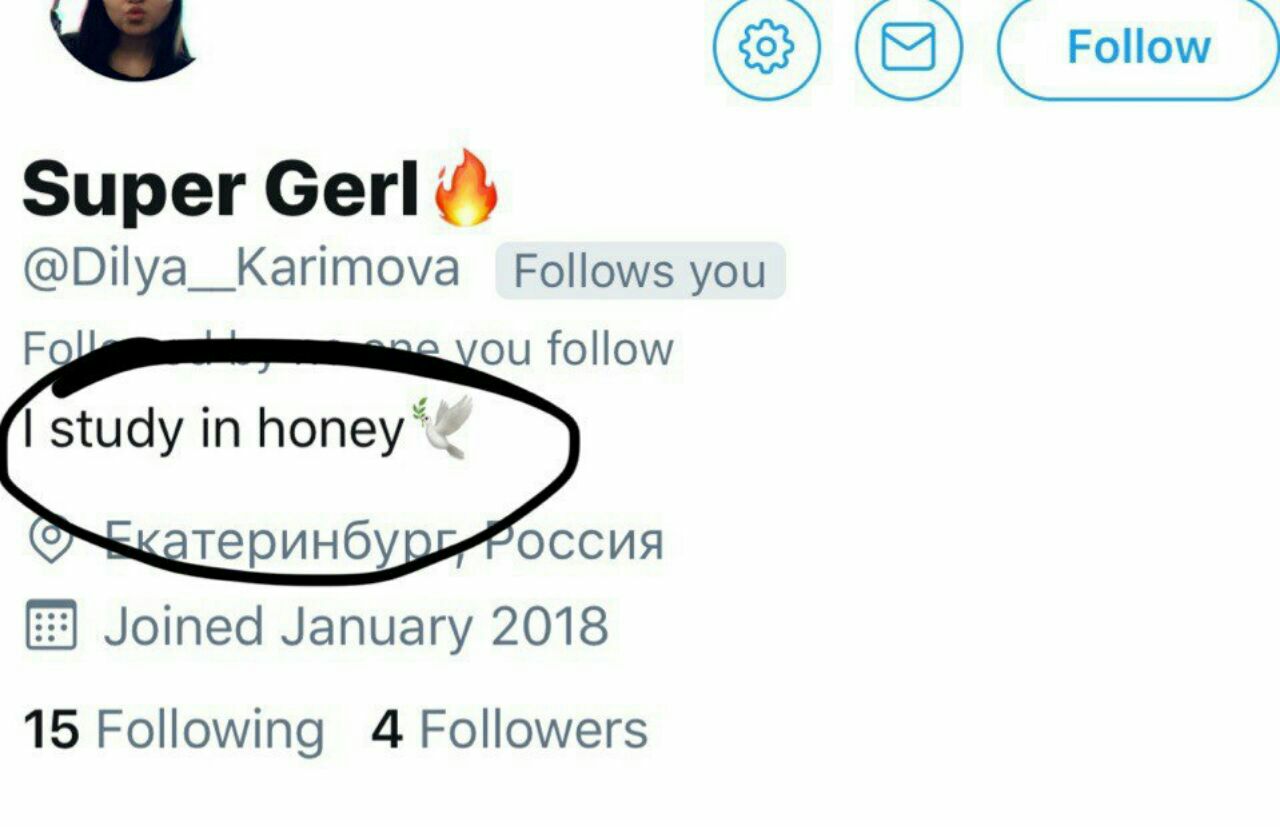1280x827 pixels.
Task: Click the fire emoji beside Super Gerl
Action: point(465,187)
